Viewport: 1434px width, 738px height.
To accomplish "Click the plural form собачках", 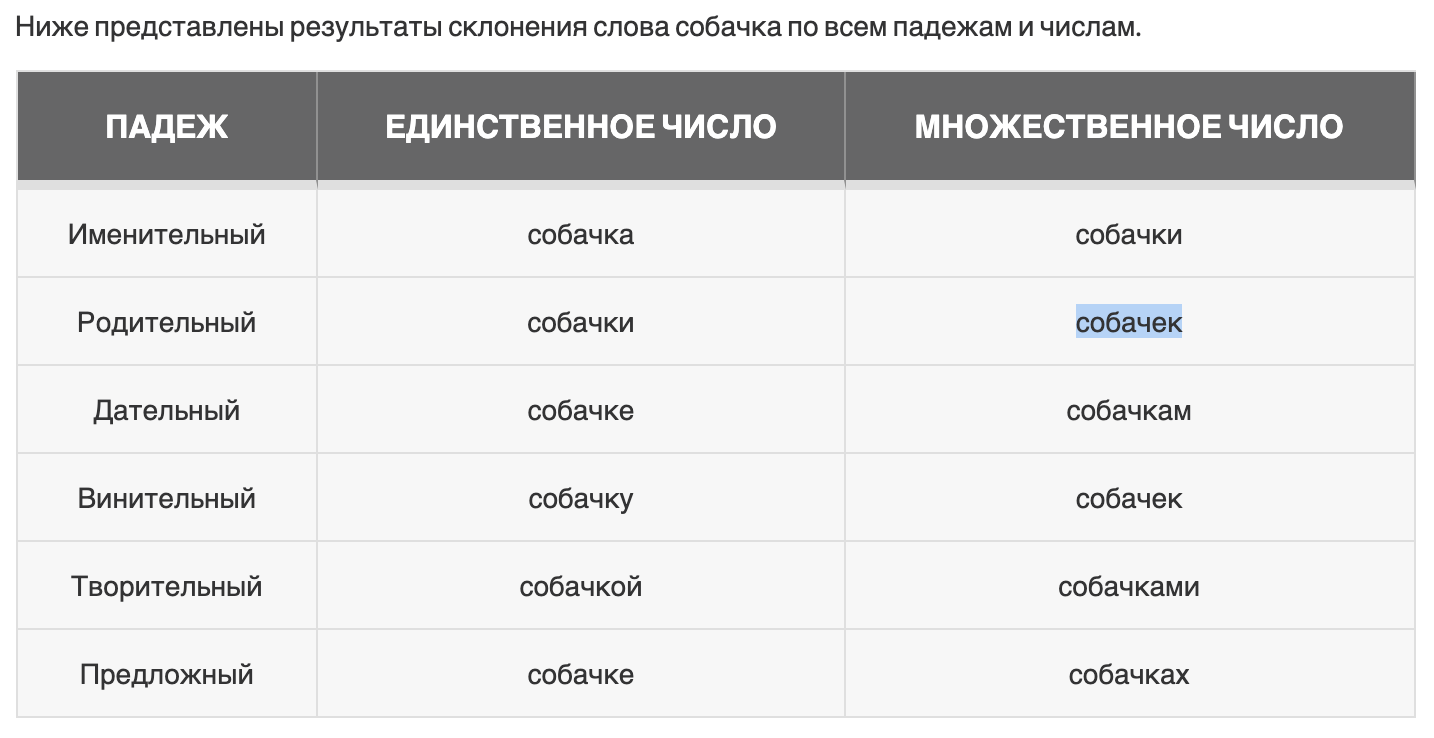I will click(x=1128, y=675).
